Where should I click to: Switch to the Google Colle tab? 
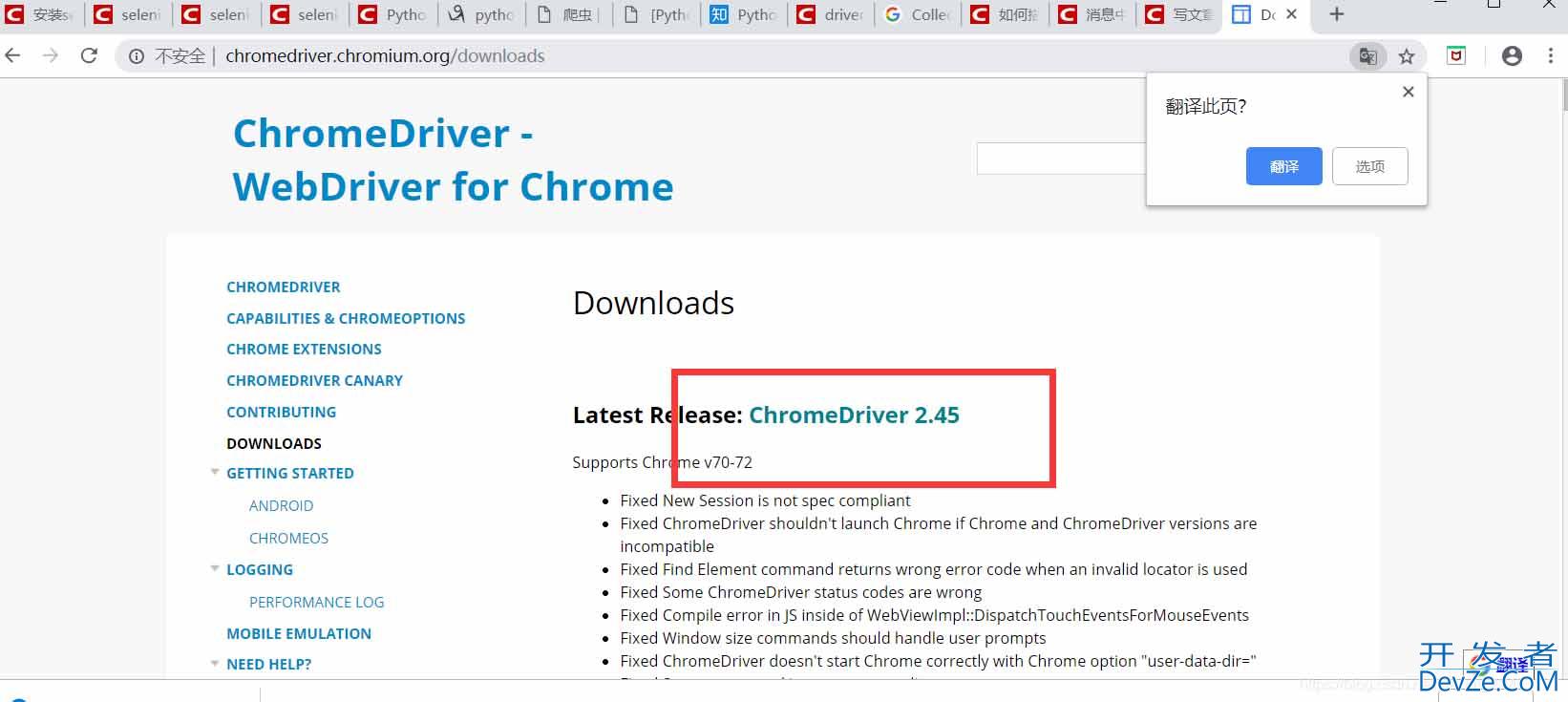(918, 14)
